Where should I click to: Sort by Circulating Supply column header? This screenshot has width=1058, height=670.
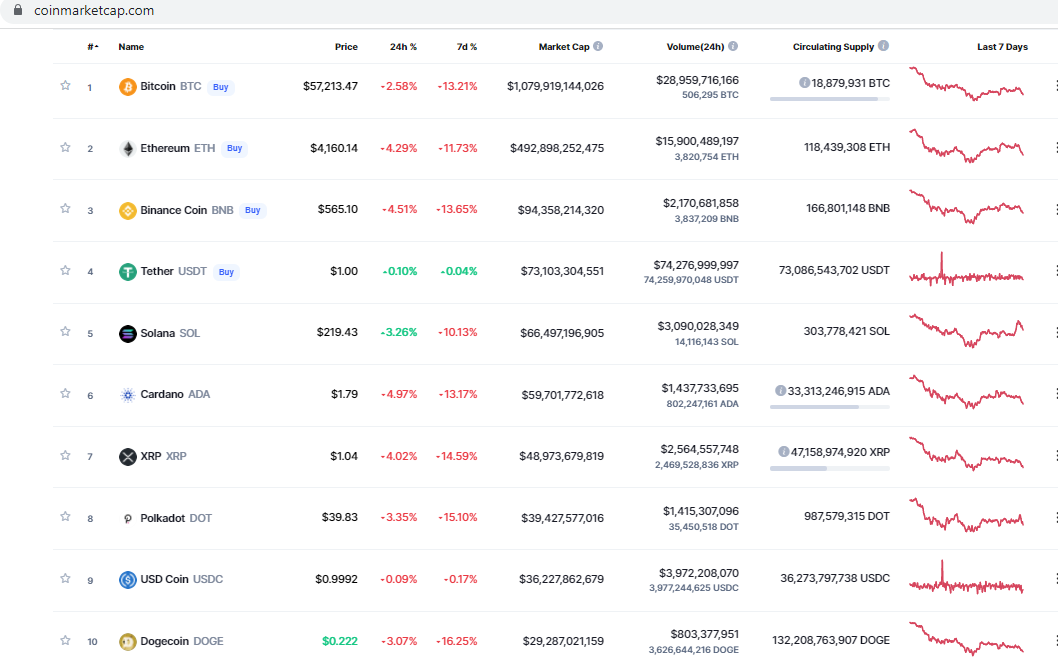coord(833,47)
